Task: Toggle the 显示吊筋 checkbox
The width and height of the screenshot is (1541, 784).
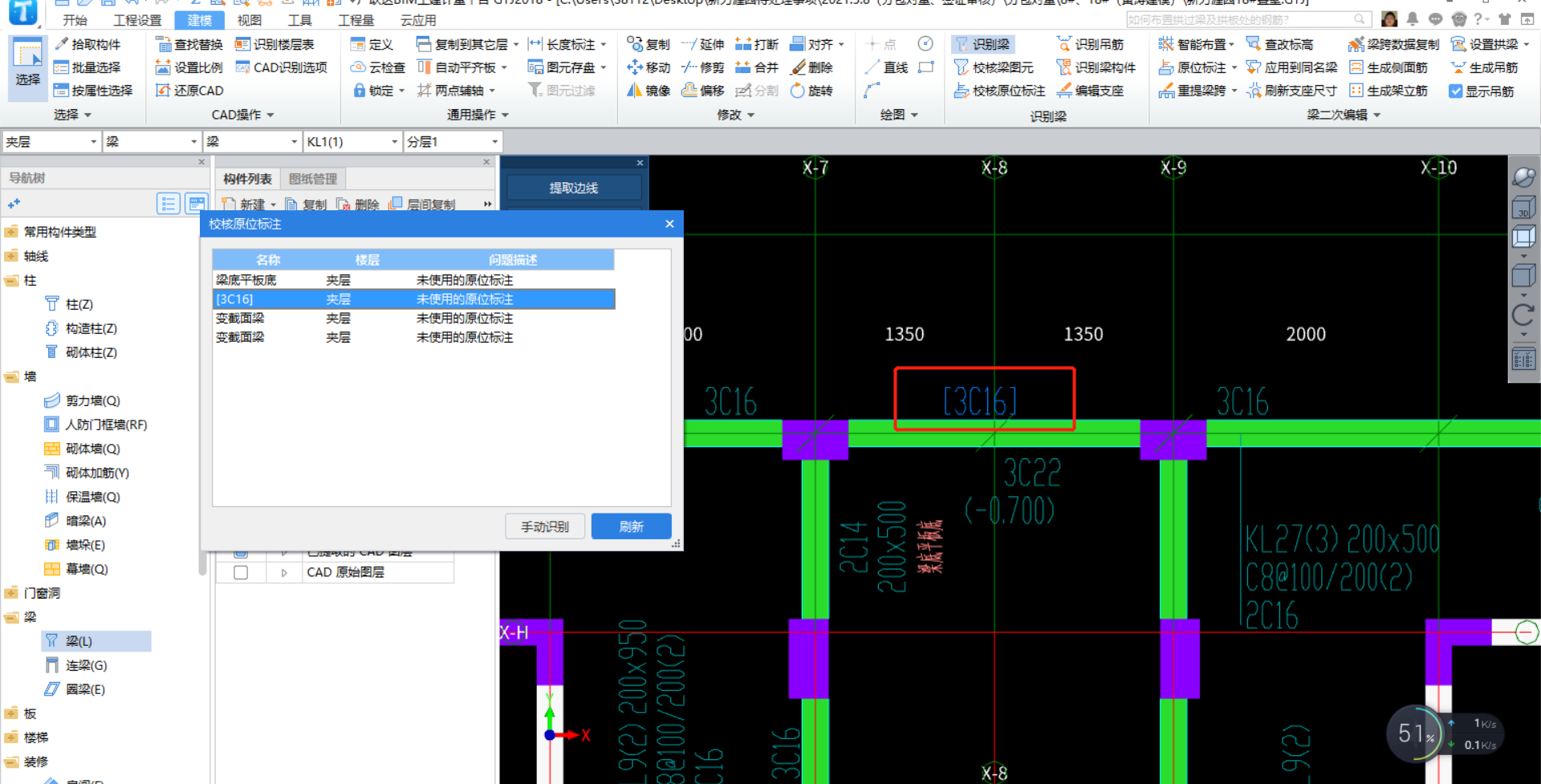Action: pos(1456,91)
